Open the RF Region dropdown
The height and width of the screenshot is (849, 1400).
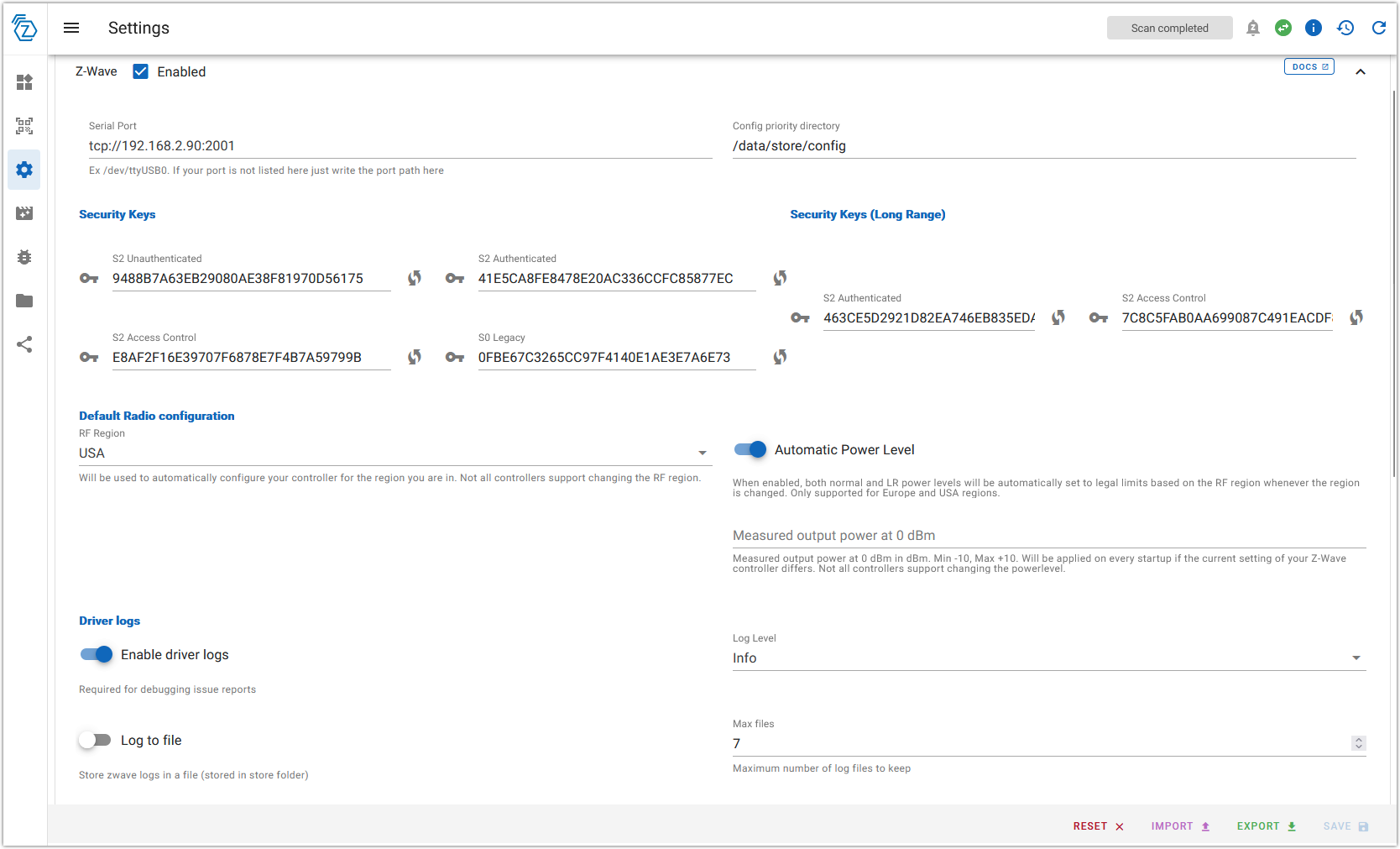[x=394, y=453]
